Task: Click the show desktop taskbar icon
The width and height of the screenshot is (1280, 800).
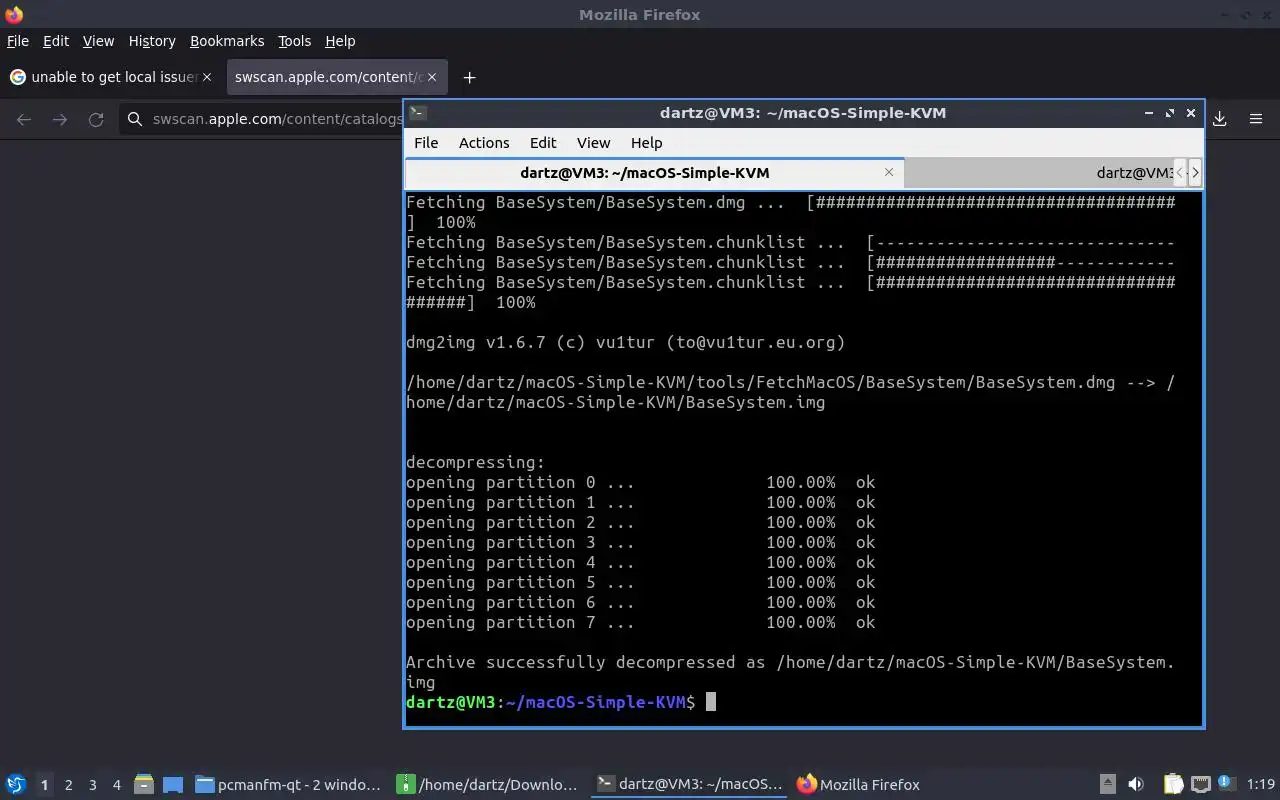Action: tap(172, 785)
